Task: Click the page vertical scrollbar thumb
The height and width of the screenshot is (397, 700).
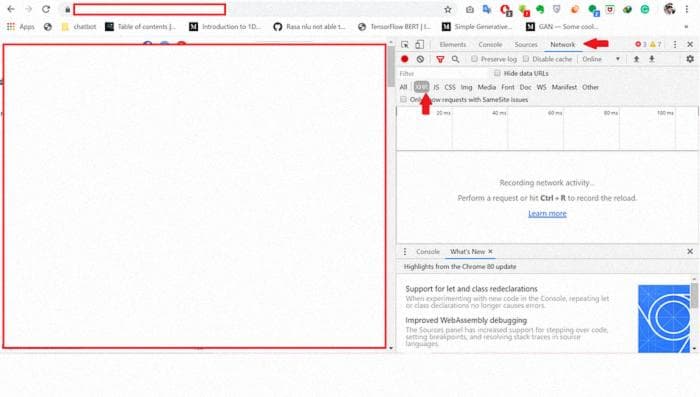Action: pyautogui.click(x=391, y=66)
